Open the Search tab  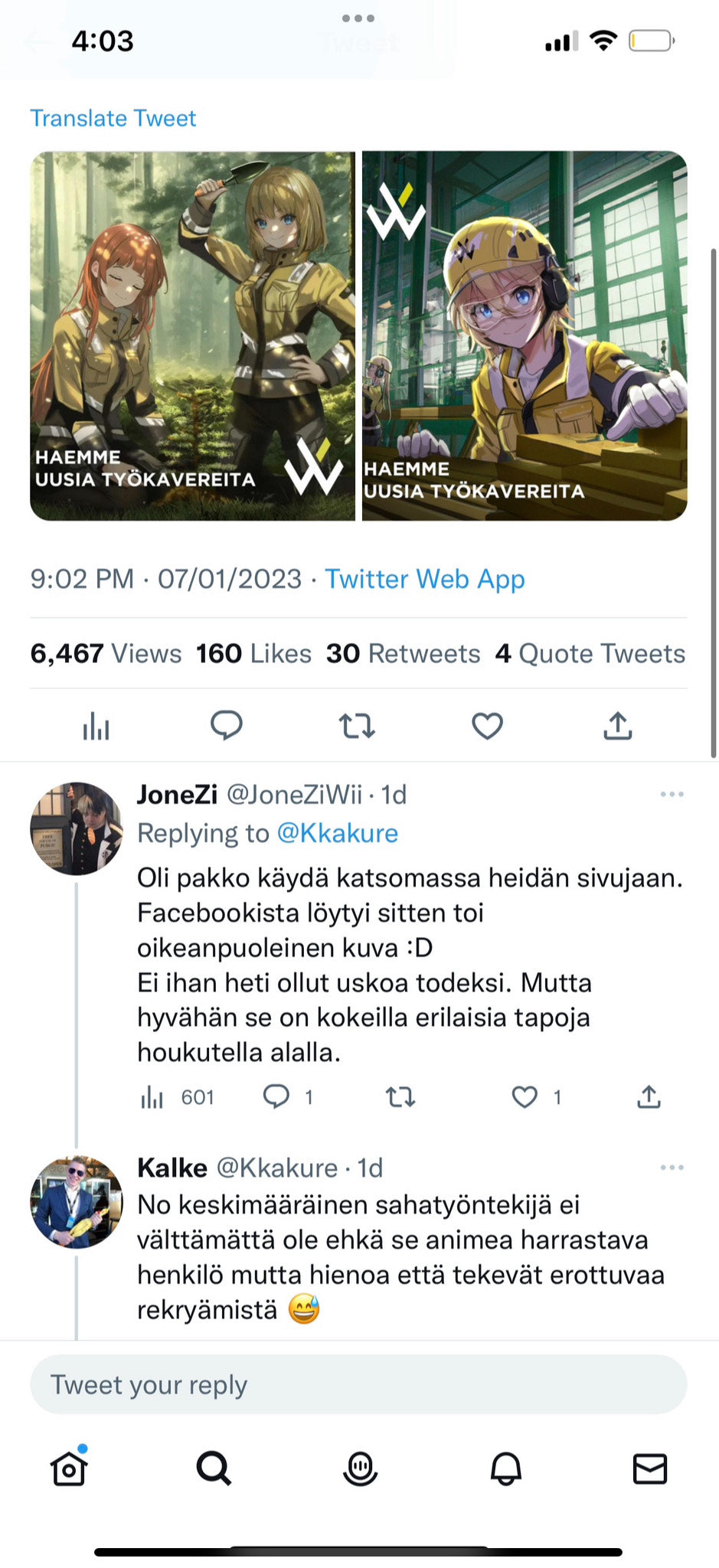[214, 1468]
